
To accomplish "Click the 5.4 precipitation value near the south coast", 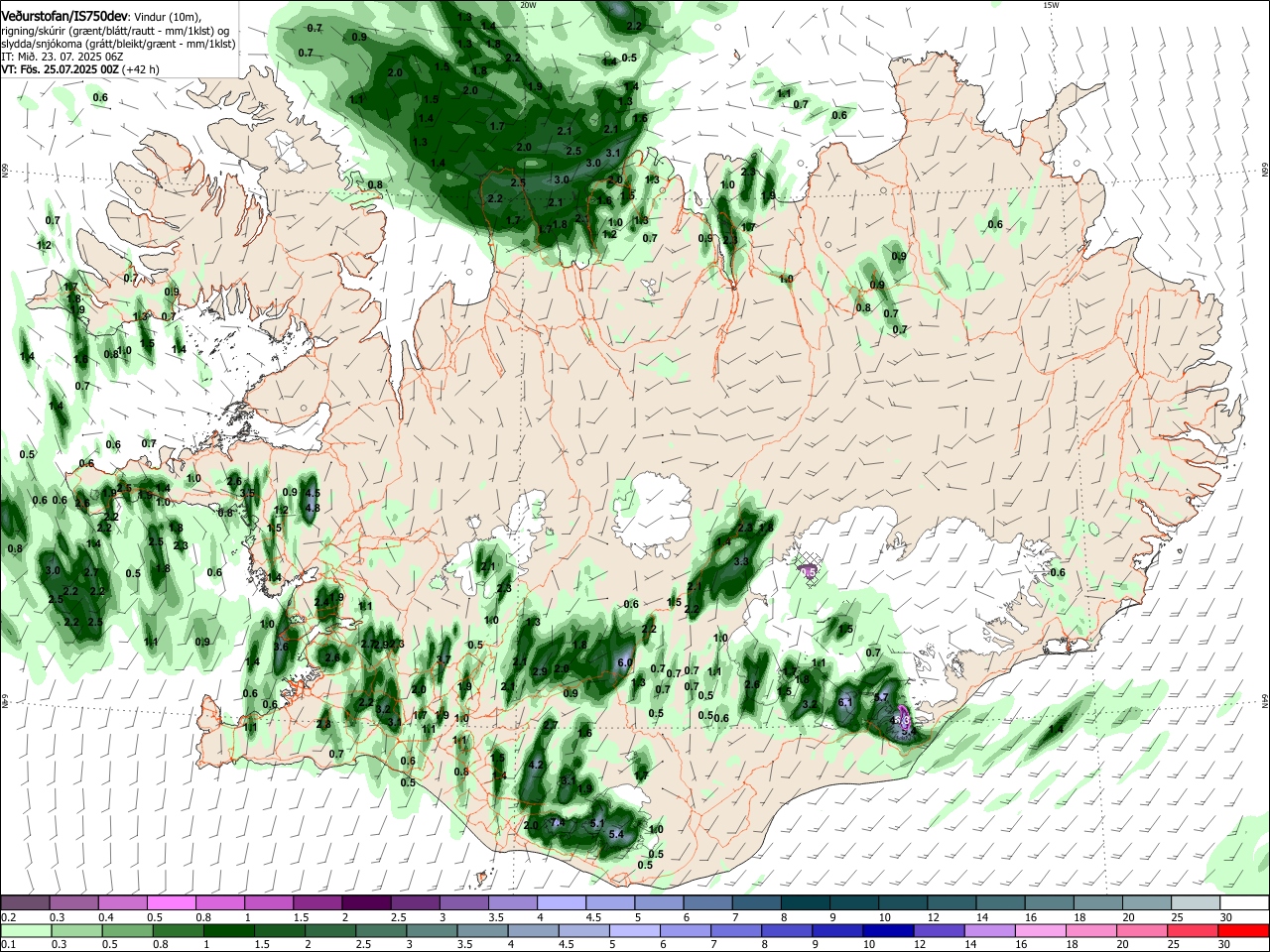I will 616,834.
